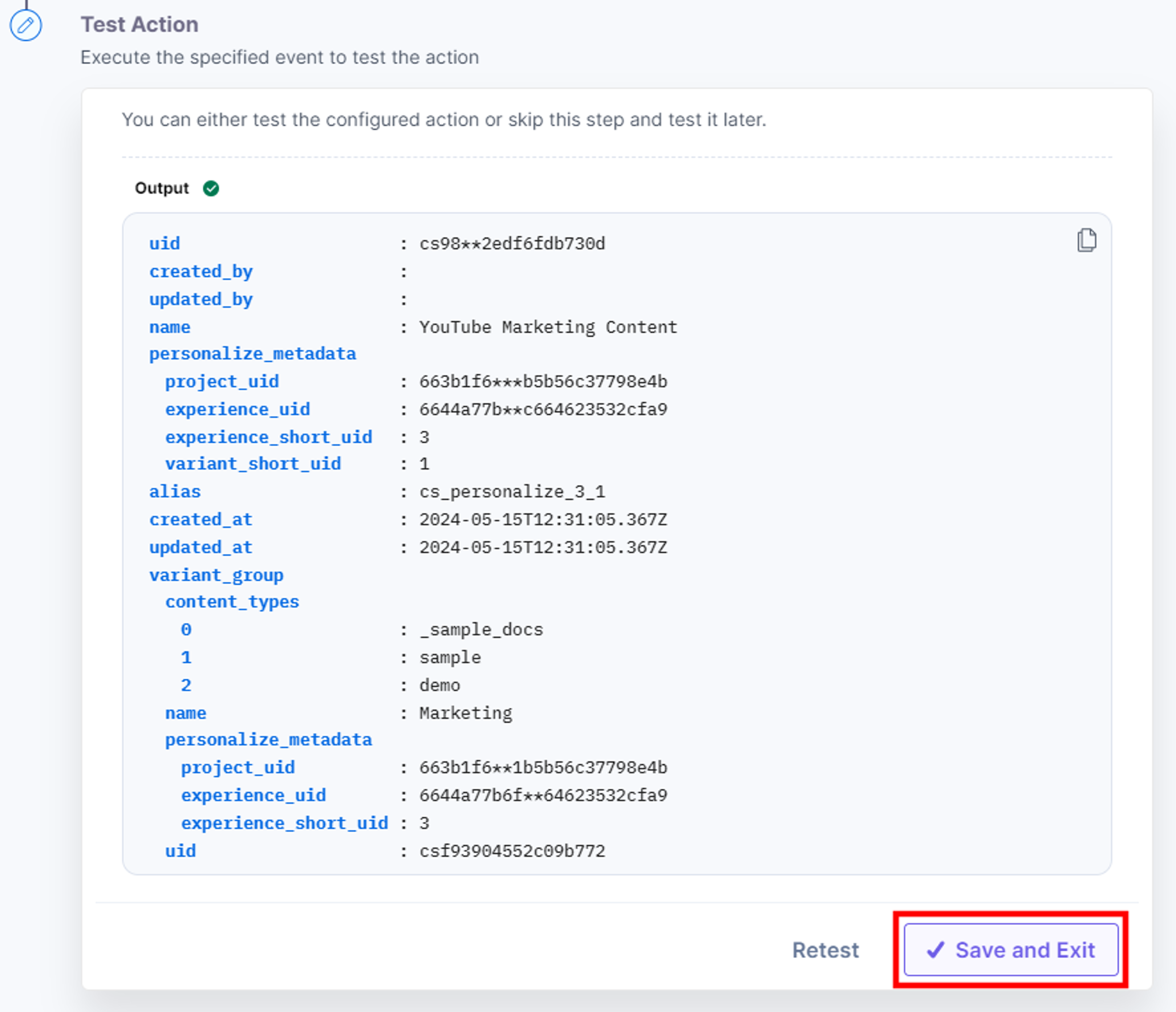
Task: Click the content_types key
Action: 232,602
